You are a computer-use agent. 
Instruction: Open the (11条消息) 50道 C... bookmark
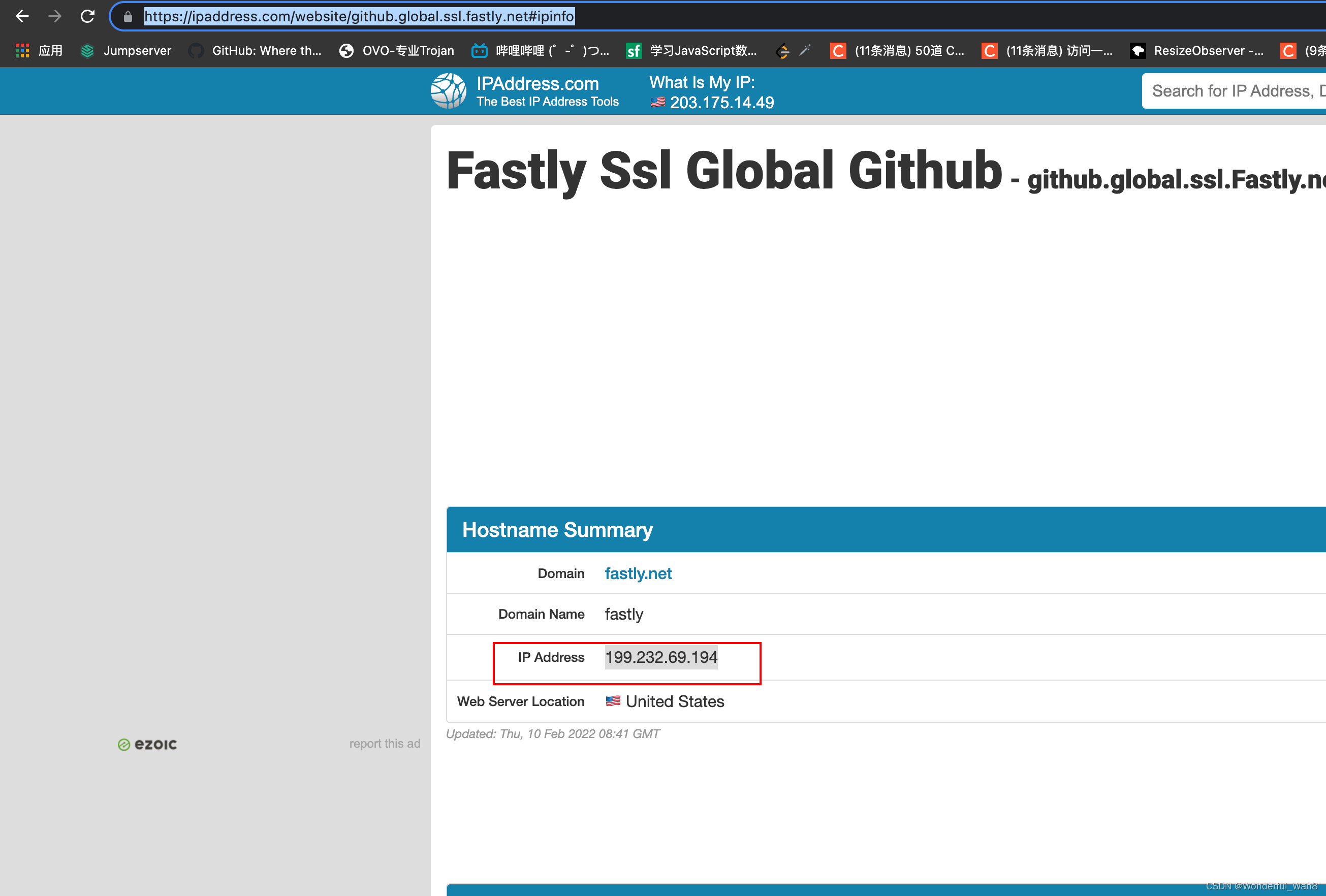(898, 51)
